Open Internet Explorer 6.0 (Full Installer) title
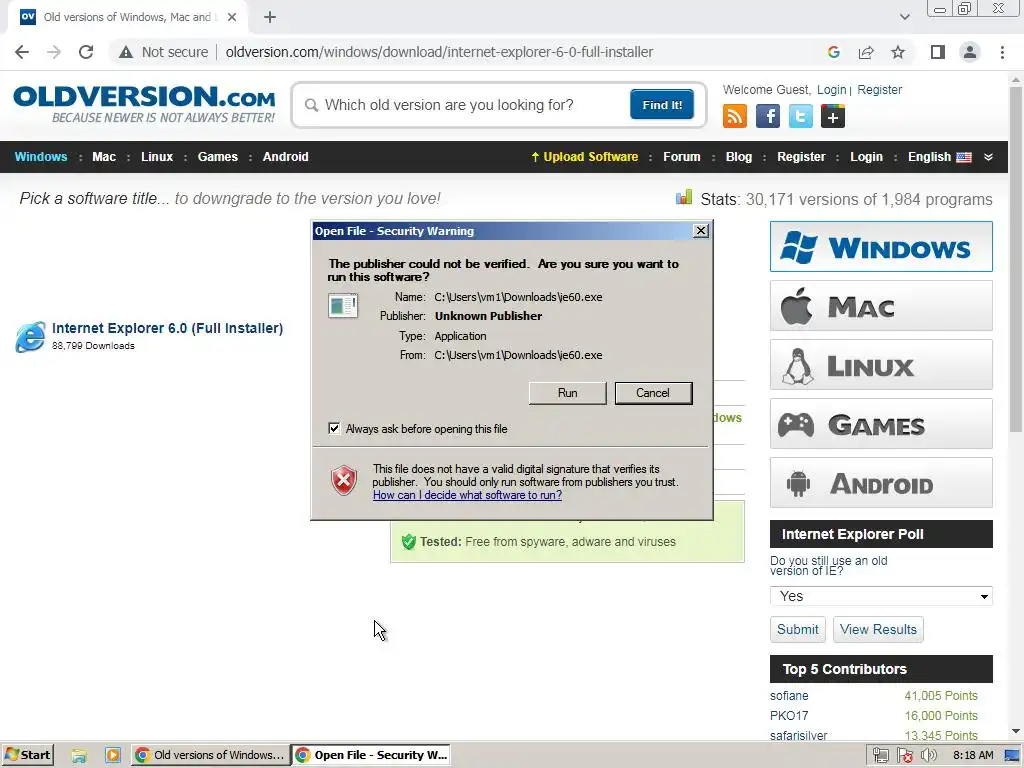The width and height of the screenshot is (1024, 768). click(x=167, y=328)
